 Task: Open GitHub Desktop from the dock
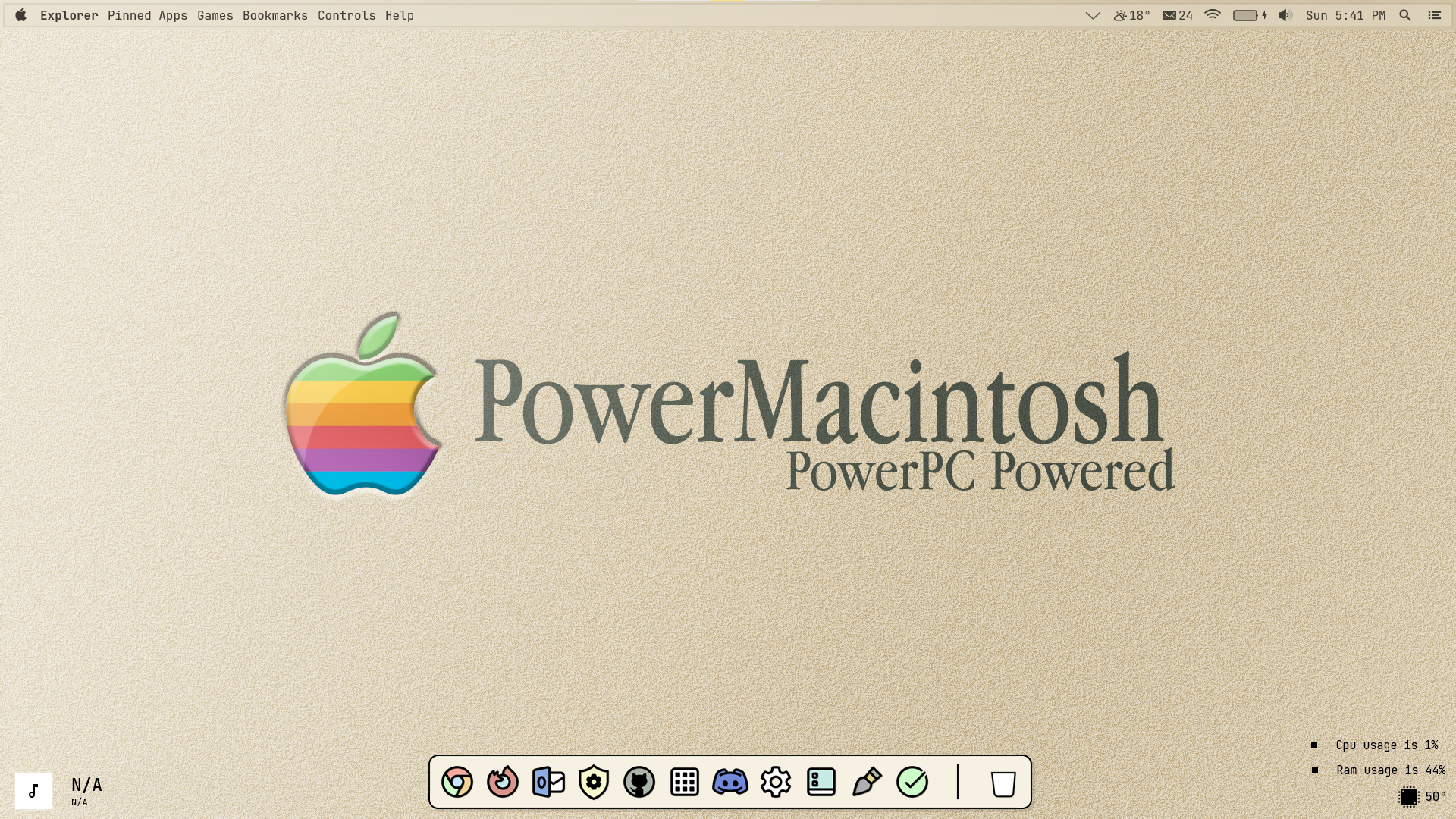click(x=639, y=782)
